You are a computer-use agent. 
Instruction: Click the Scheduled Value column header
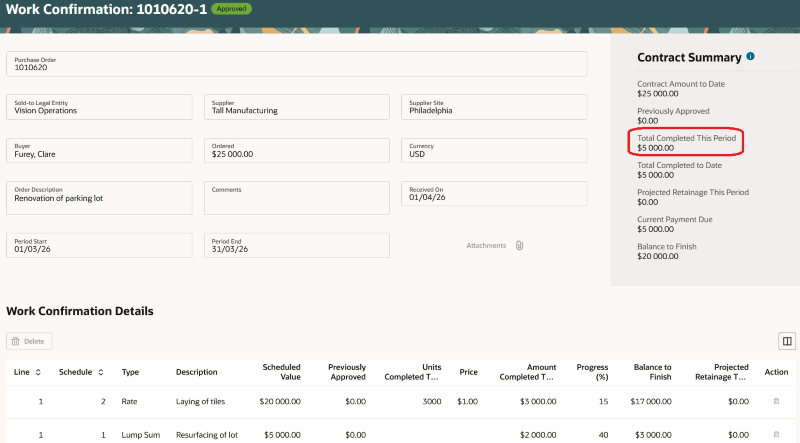click(281, 372)
